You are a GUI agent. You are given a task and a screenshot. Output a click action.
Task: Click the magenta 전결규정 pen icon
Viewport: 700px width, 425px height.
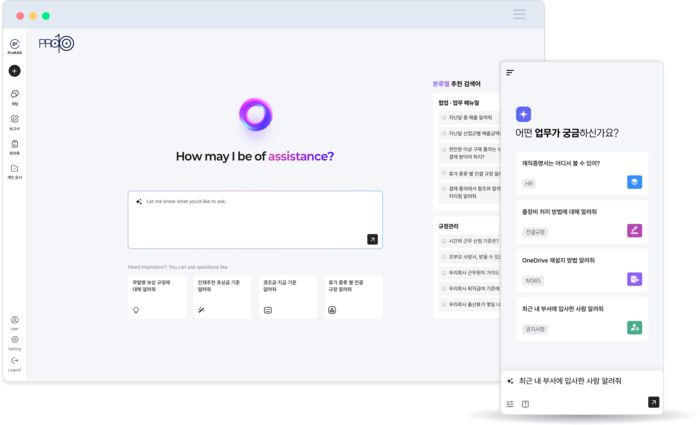(634, 231)
